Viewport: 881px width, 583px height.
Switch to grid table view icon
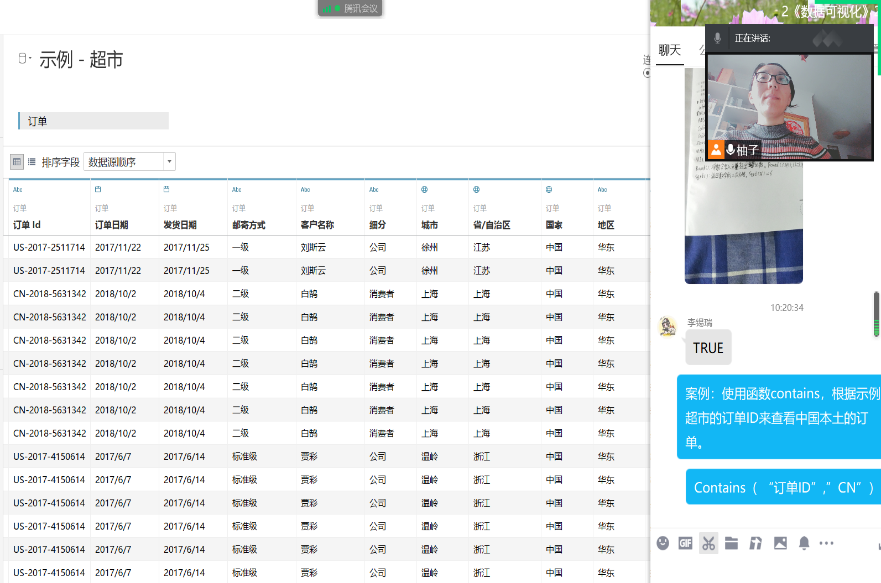pos(17,161)
